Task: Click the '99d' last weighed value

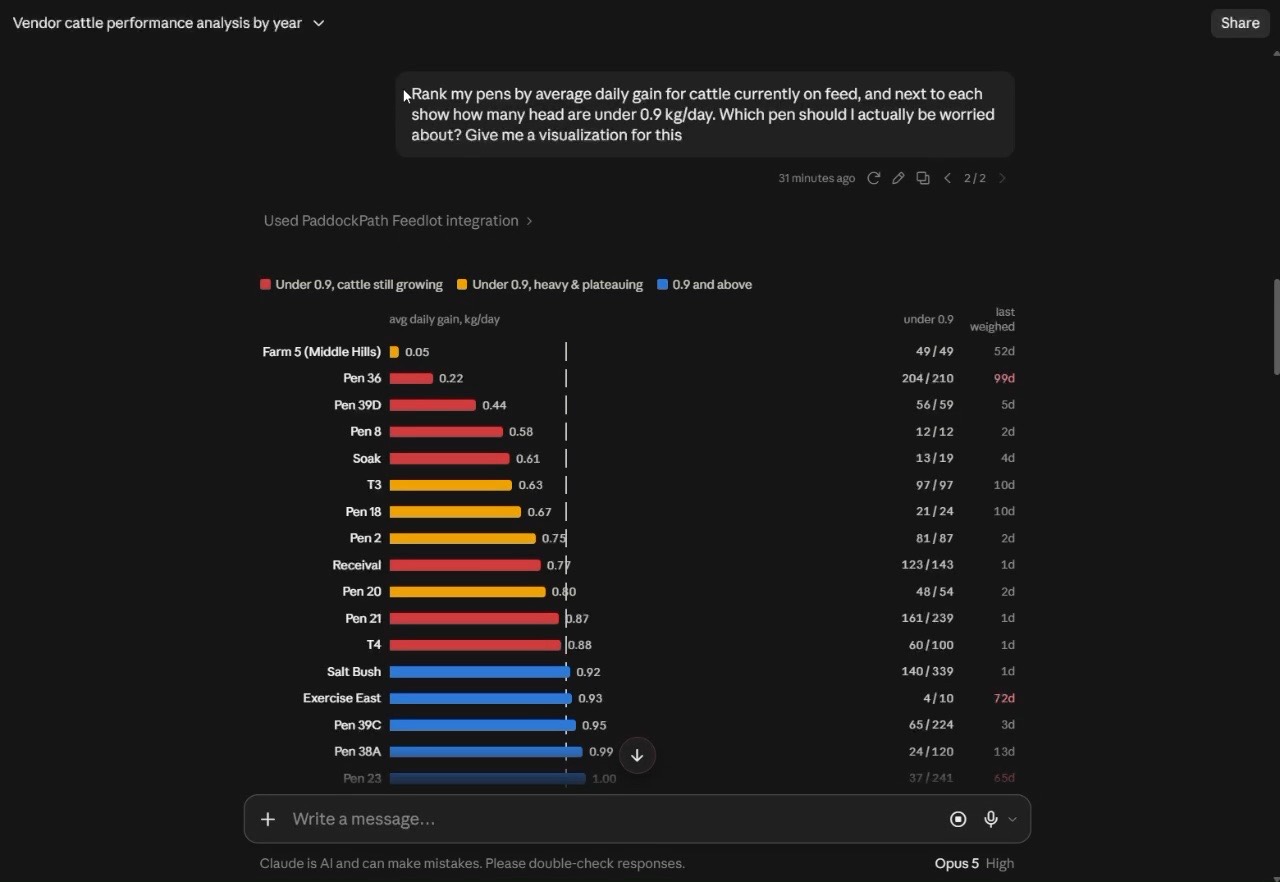Action: coord(1004,379)
